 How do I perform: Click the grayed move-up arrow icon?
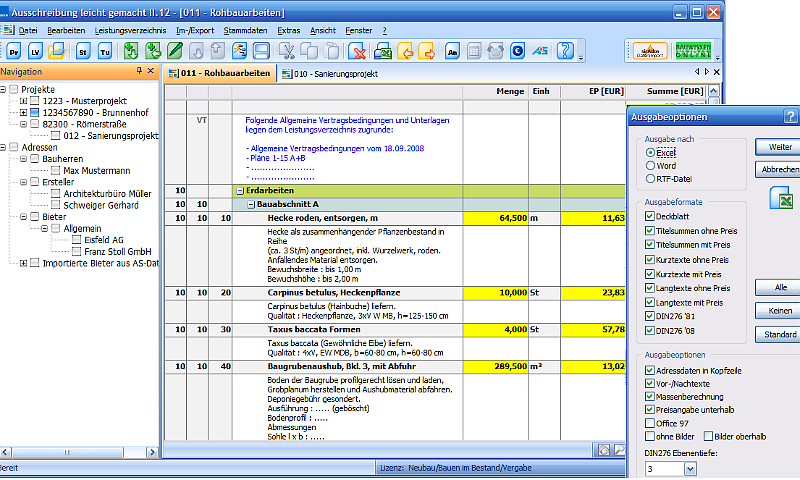click(217, 51)
